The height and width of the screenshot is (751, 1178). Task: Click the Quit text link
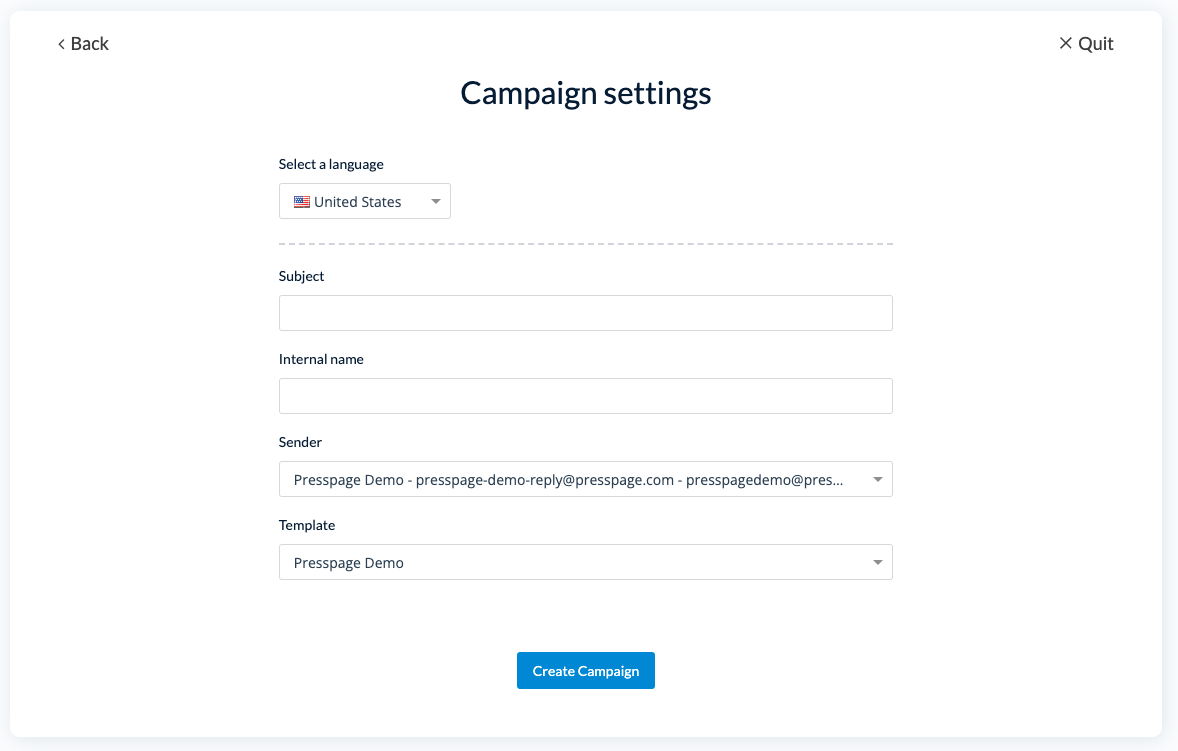click(1096, 44)
